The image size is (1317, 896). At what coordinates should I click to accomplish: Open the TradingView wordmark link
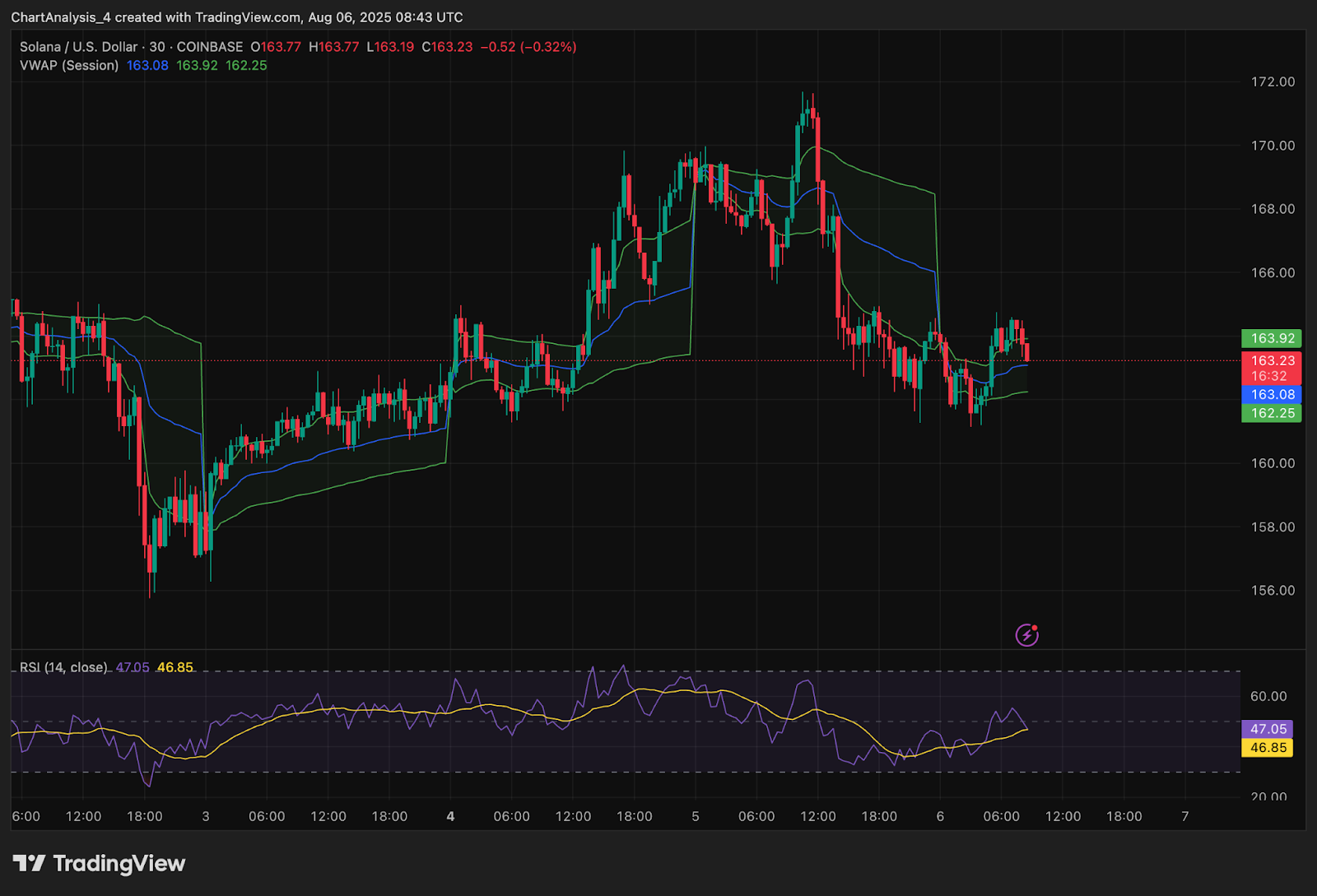(x=119, y=863)
